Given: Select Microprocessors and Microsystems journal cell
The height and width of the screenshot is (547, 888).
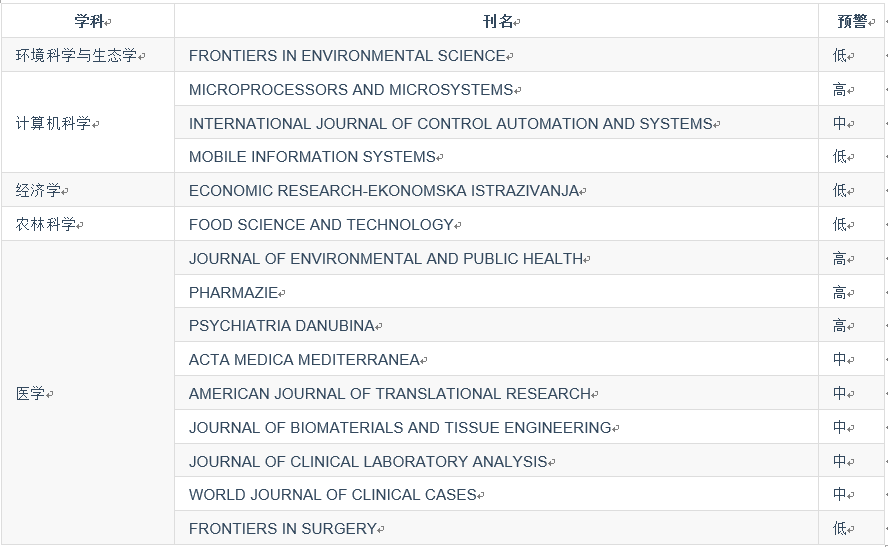Looking at the screenshot, I should click(497, 89).
